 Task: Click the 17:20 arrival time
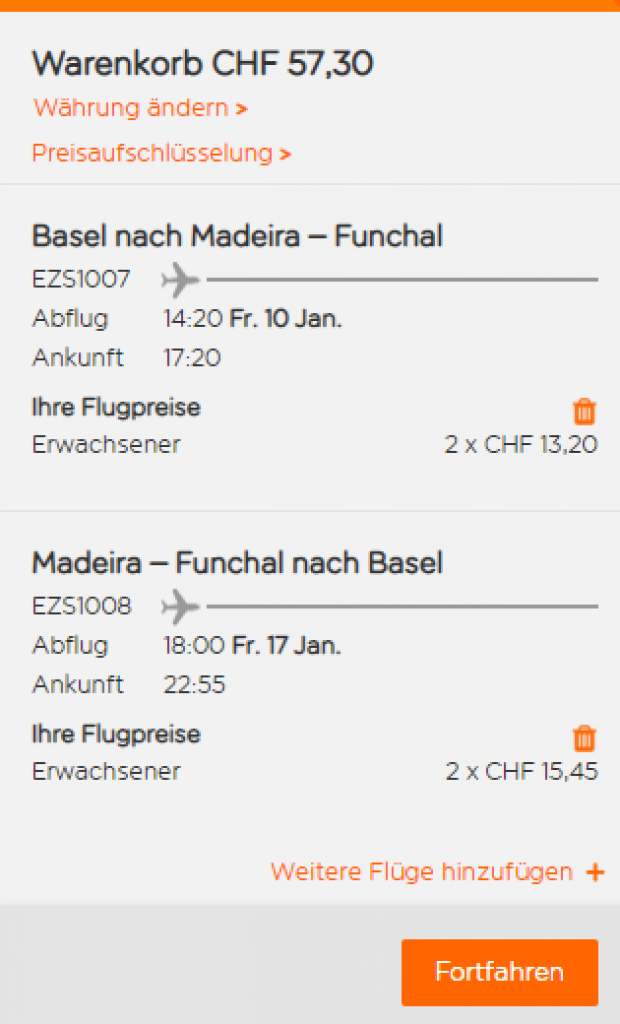coord(192,357)
